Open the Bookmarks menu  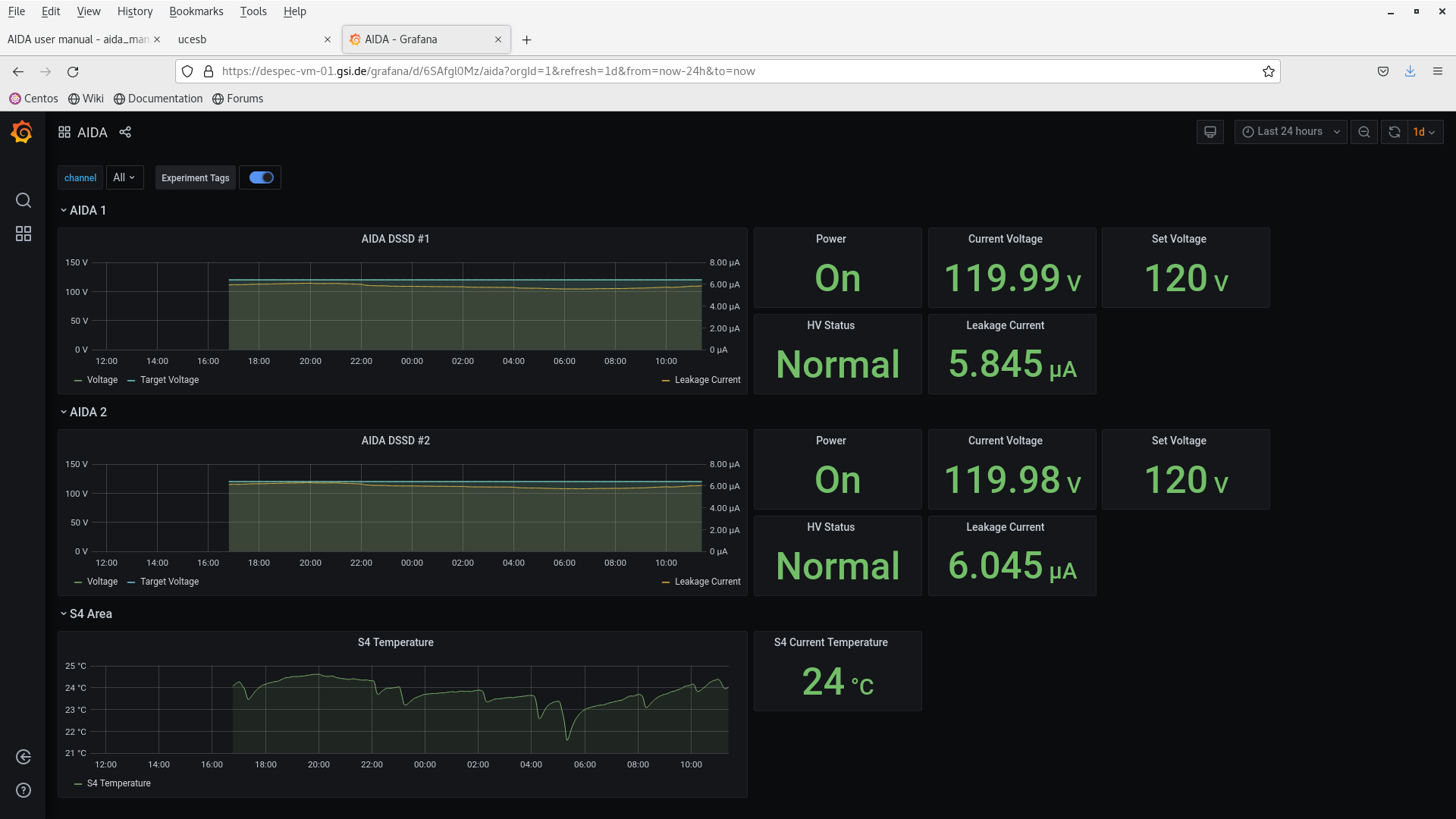[x=196, y=11]
